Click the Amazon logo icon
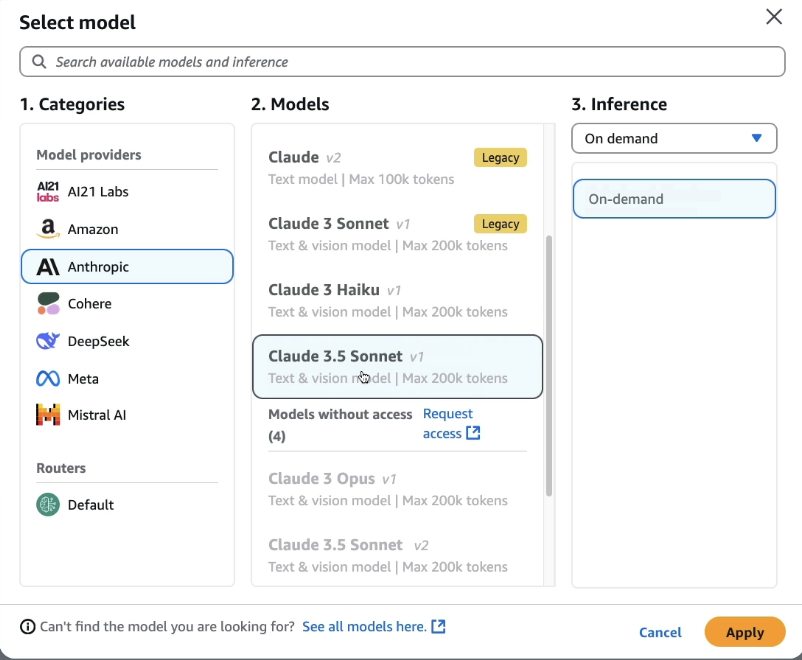The image size is (802, 660). click(48, 229)
